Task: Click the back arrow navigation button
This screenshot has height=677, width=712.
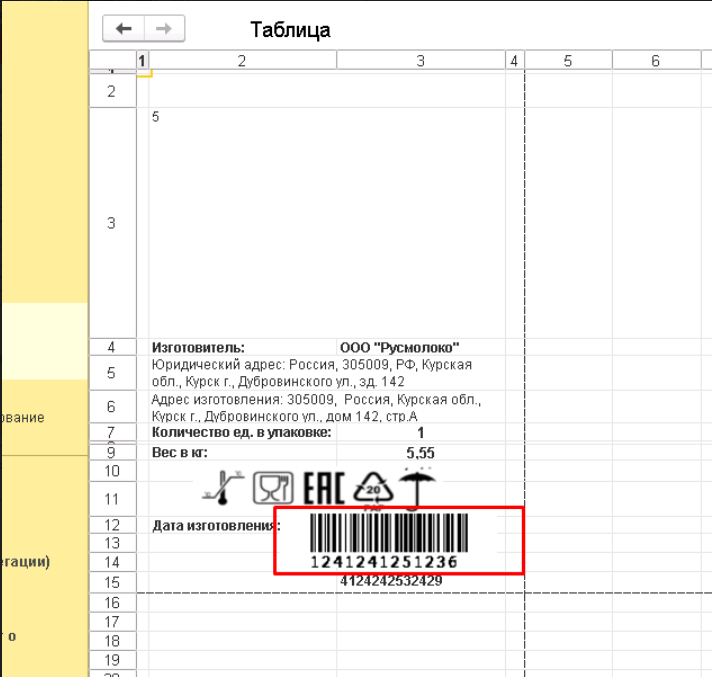Action: 124,29
